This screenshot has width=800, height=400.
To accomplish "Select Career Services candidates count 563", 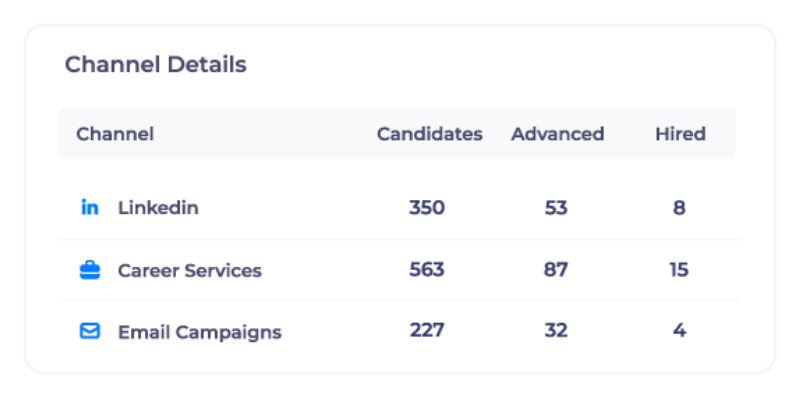I will [427, 270].
